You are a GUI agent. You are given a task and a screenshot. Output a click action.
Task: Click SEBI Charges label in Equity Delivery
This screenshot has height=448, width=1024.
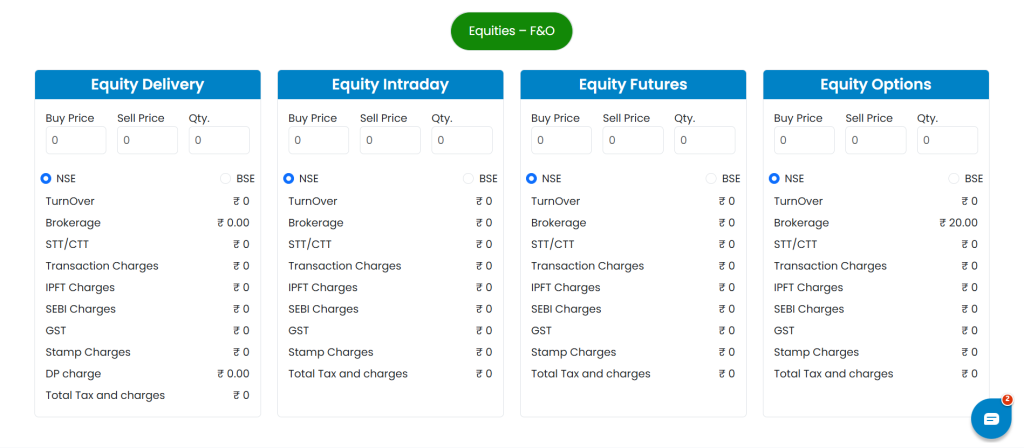[x=81, y=309]
